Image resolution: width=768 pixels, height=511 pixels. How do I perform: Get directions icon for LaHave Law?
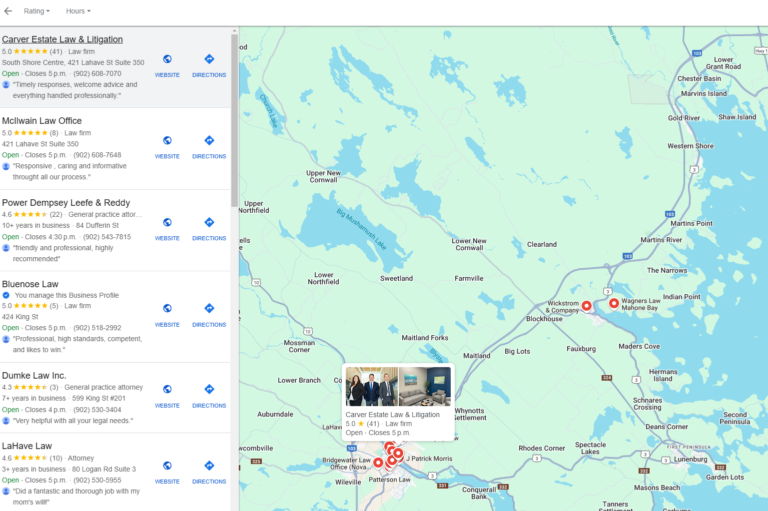[x=209, y=465]
